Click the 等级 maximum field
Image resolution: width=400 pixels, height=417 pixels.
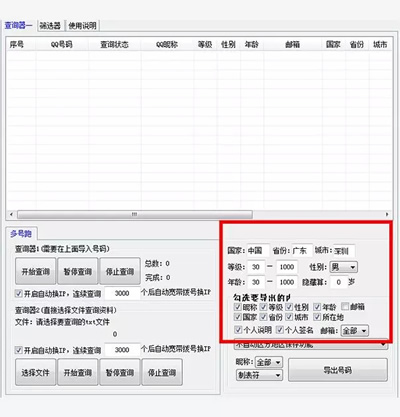pos(287,267)
